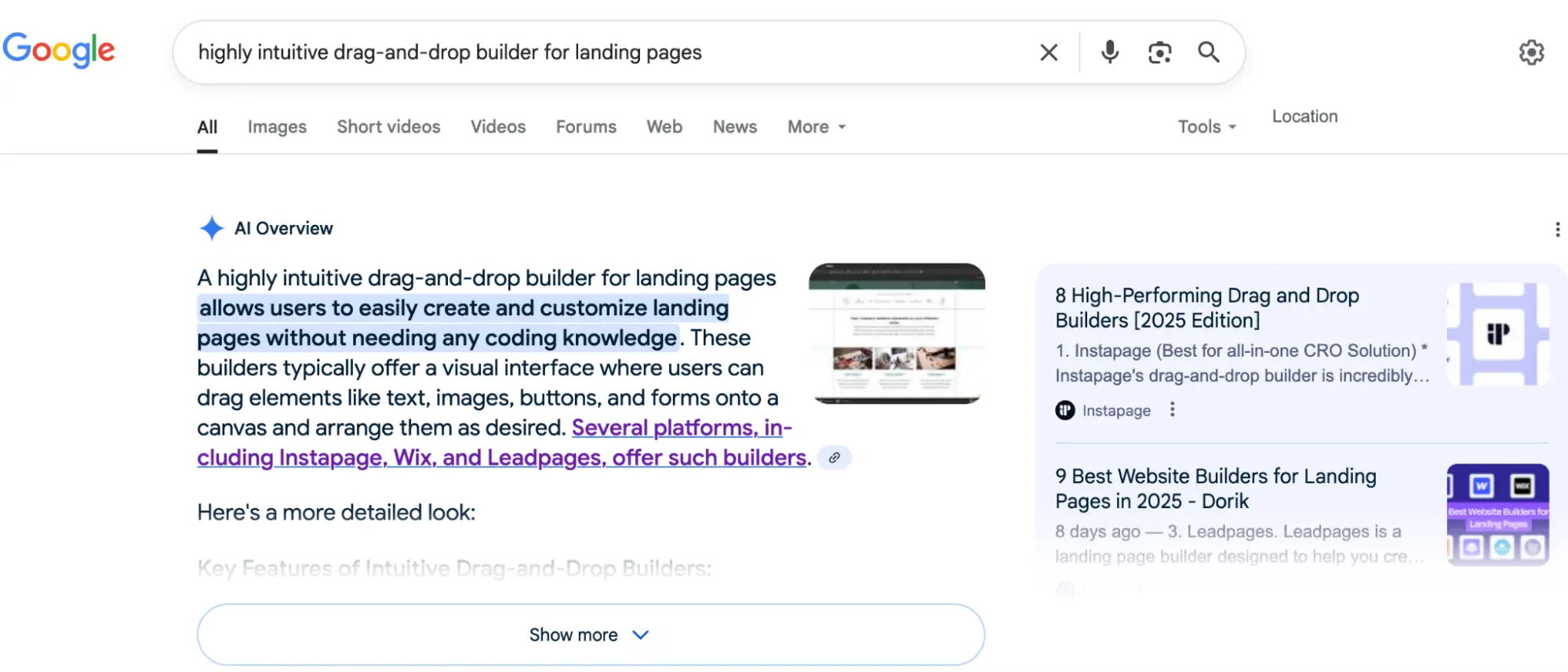Click the 'AI Overview' label text
Image resolution: width=1568 pixels, height=672 pixels.
[x=283, y=228]
